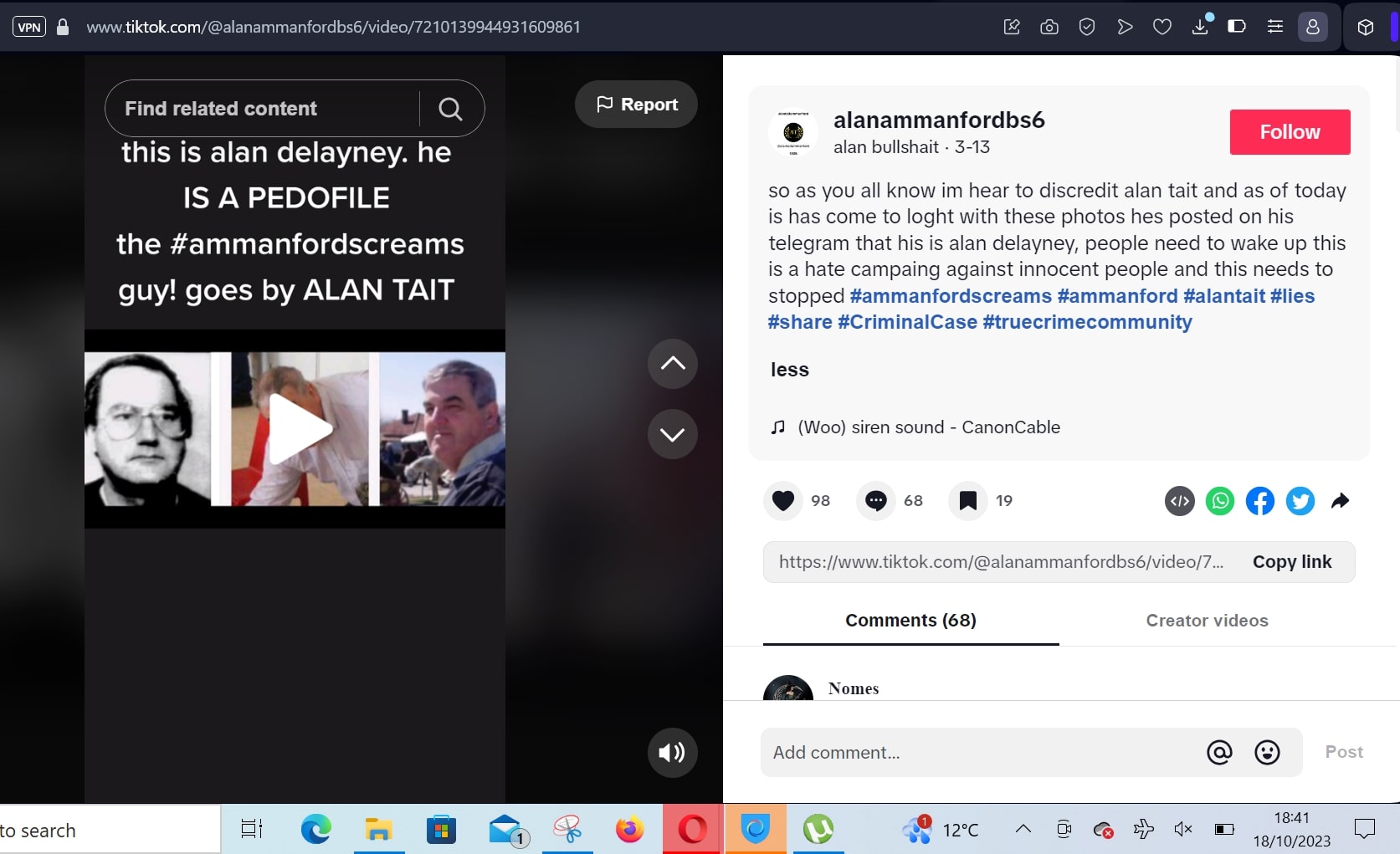
Task: Click the @ mention icon in comment field
Action: tap(1219, 752)
